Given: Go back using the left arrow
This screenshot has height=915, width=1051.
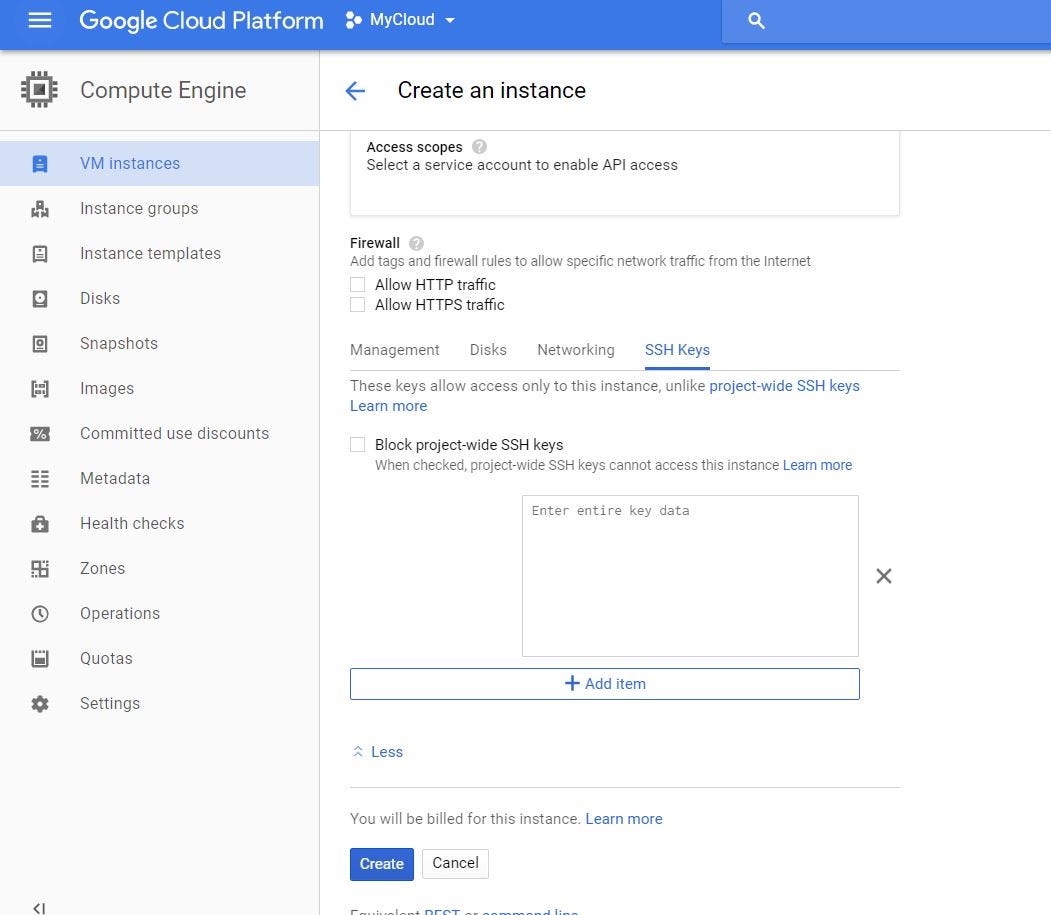Looking at the screenshot, I should tap(355, 91).
